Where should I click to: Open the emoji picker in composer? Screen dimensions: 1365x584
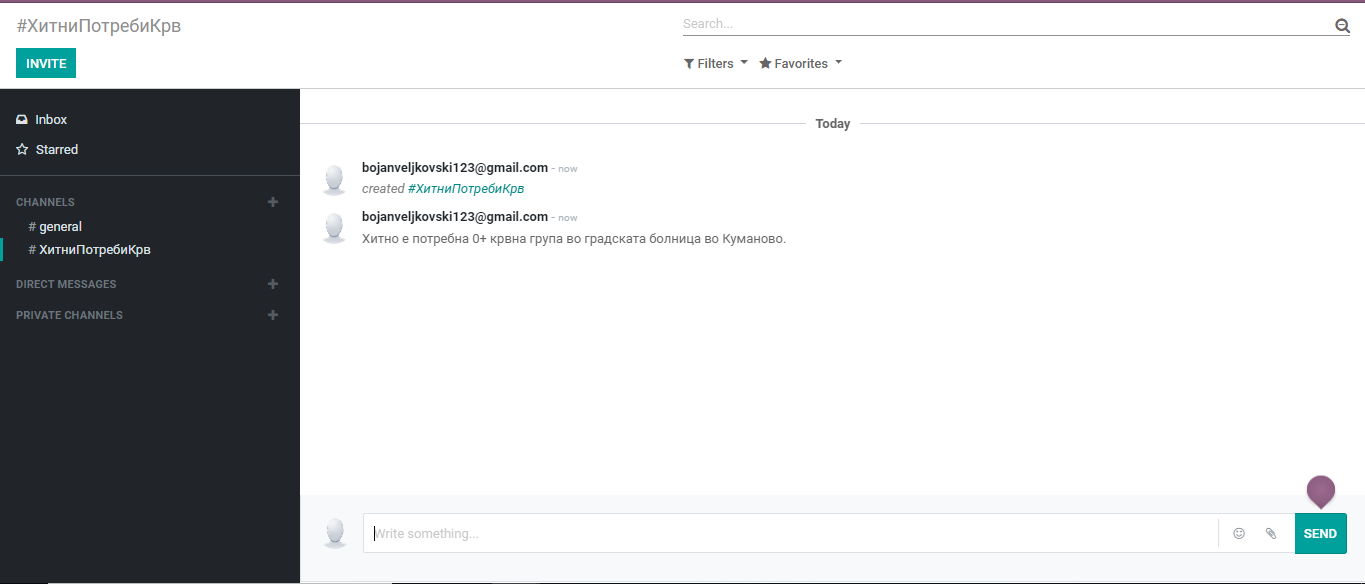pyautogui.click(x=1239, y=534)
